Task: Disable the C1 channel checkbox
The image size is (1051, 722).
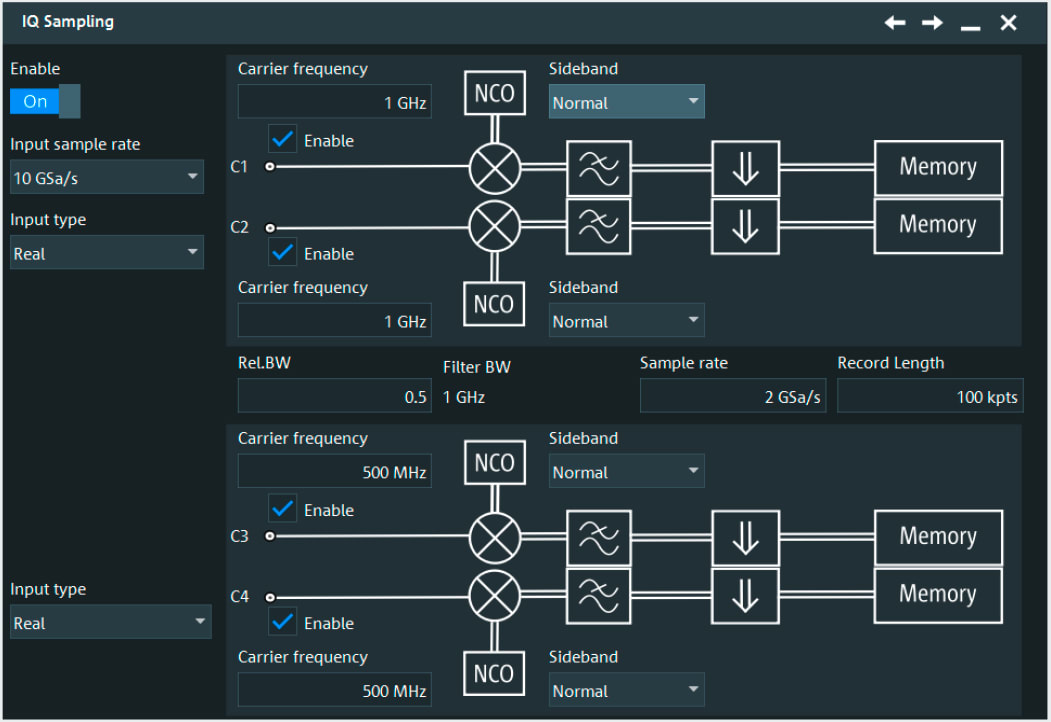Action: coord(282,140)
